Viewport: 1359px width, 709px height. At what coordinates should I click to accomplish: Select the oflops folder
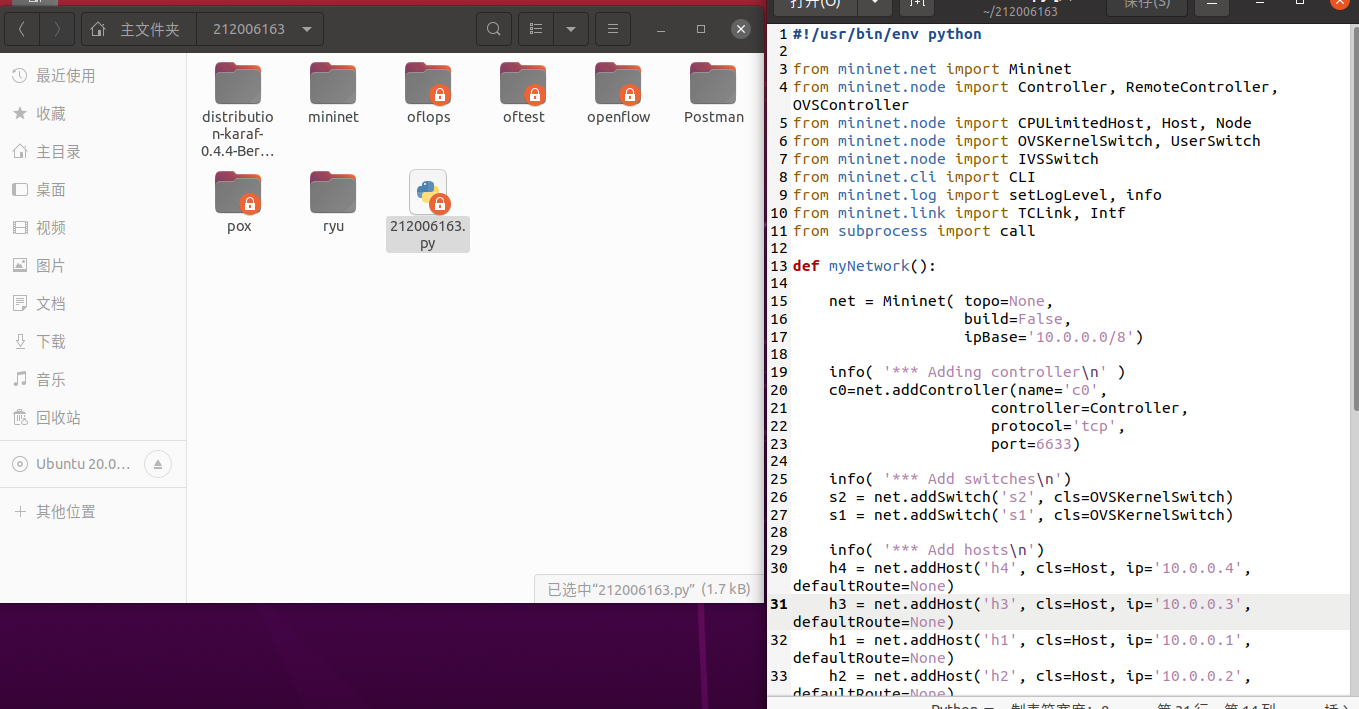tap(428, 92)
